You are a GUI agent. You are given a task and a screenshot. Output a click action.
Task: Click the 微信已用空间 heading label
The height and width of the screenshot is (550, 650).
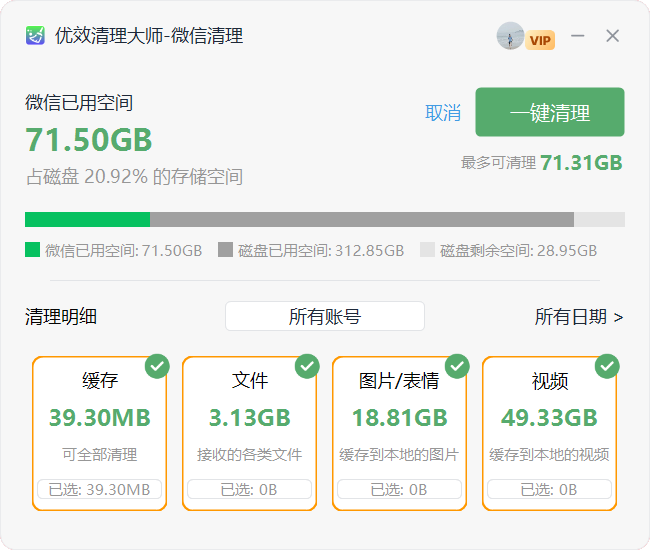click(x=79, y=103)
